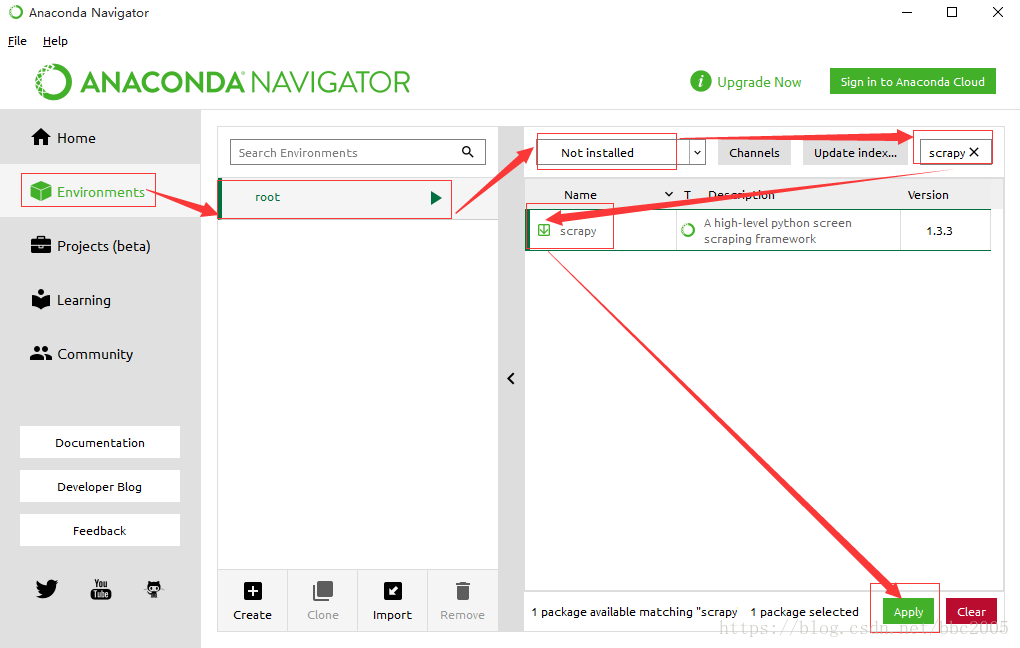Click the T column header
The image size is (1020, 648).
[687, 195]
